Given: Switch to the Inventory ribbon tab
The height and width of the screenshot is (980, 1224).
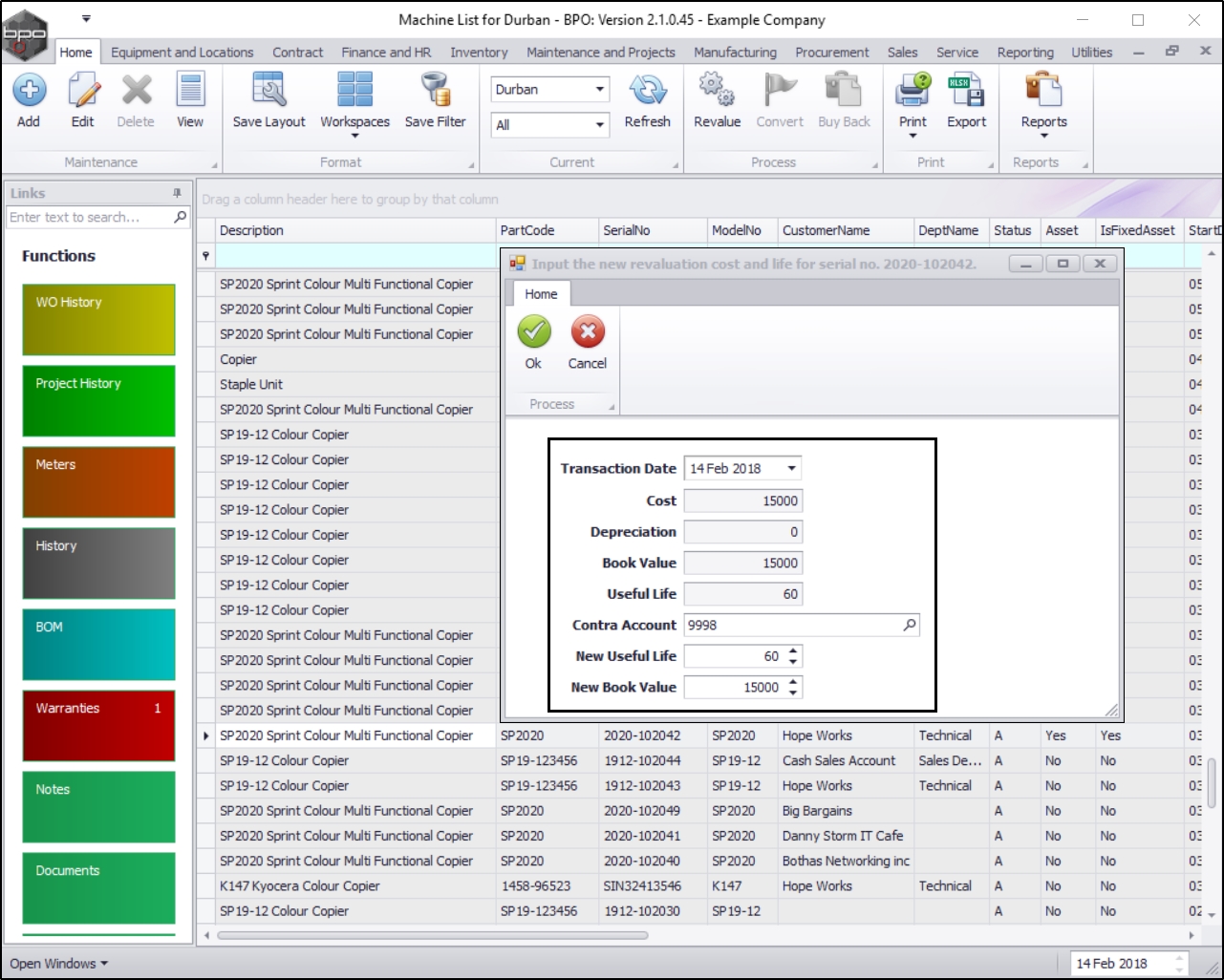Looking at the screenshot, I should 479,53.
